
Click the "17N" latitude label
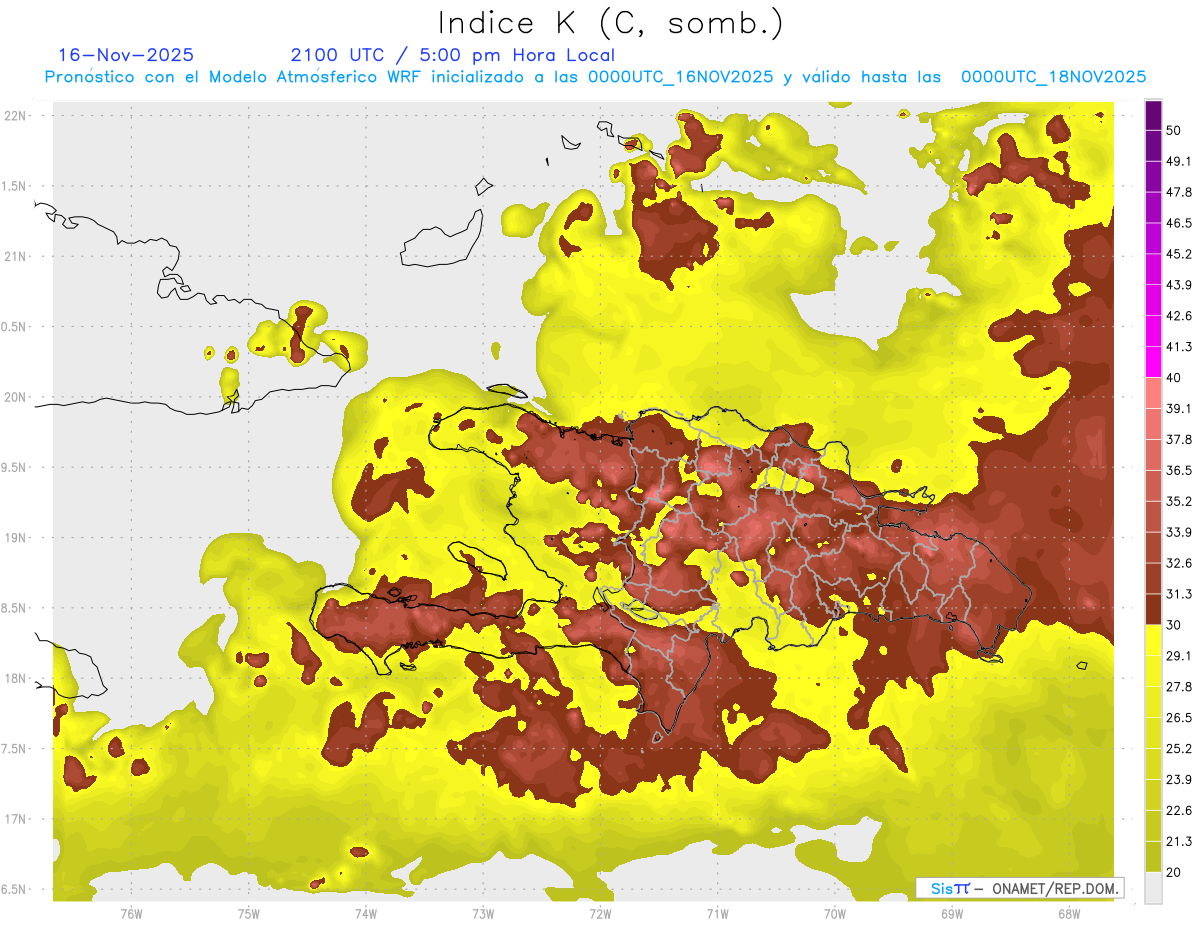(15, 819)
